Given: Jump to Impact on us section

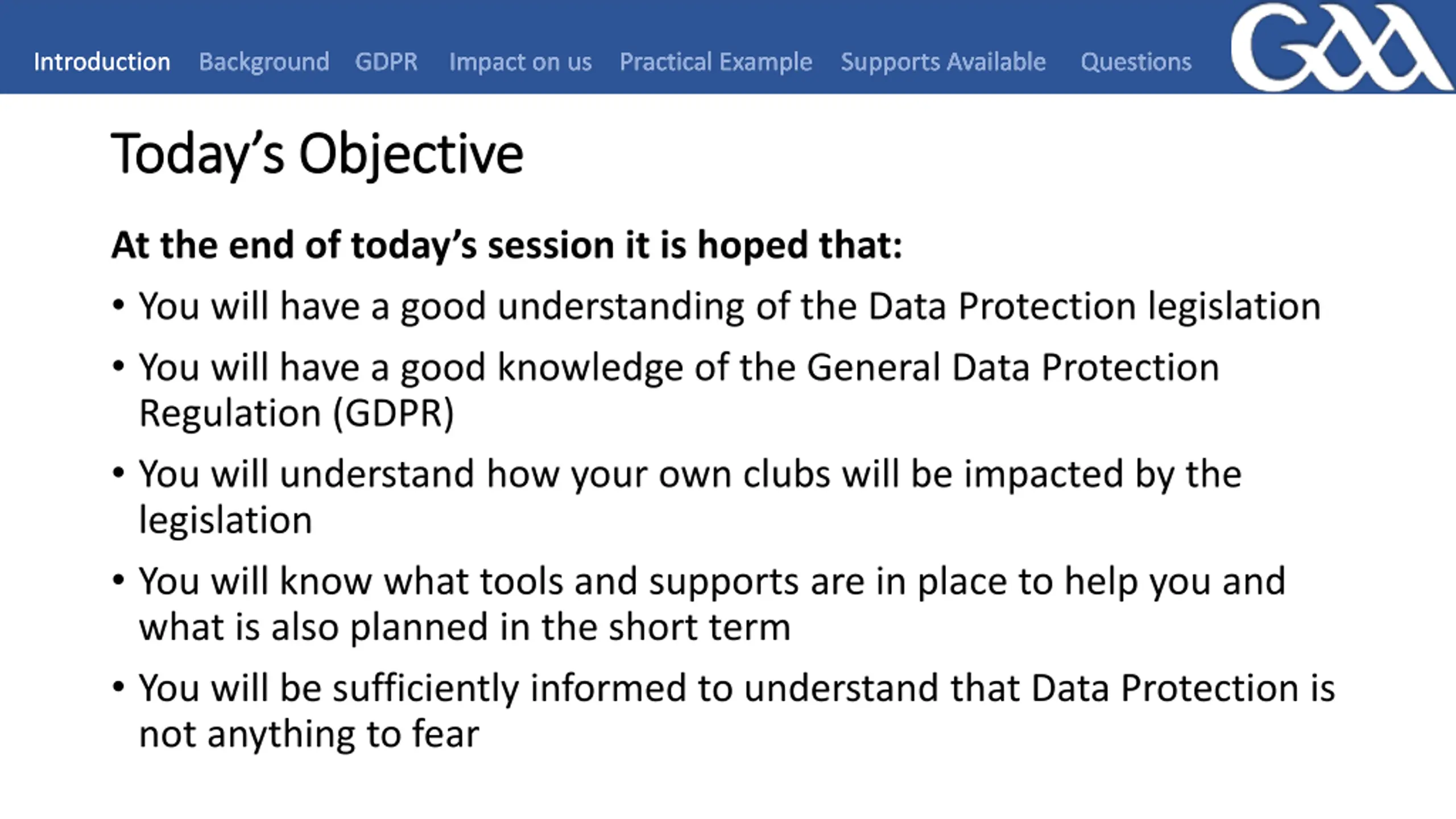Looking at the screenshot, I should (520, 61).
